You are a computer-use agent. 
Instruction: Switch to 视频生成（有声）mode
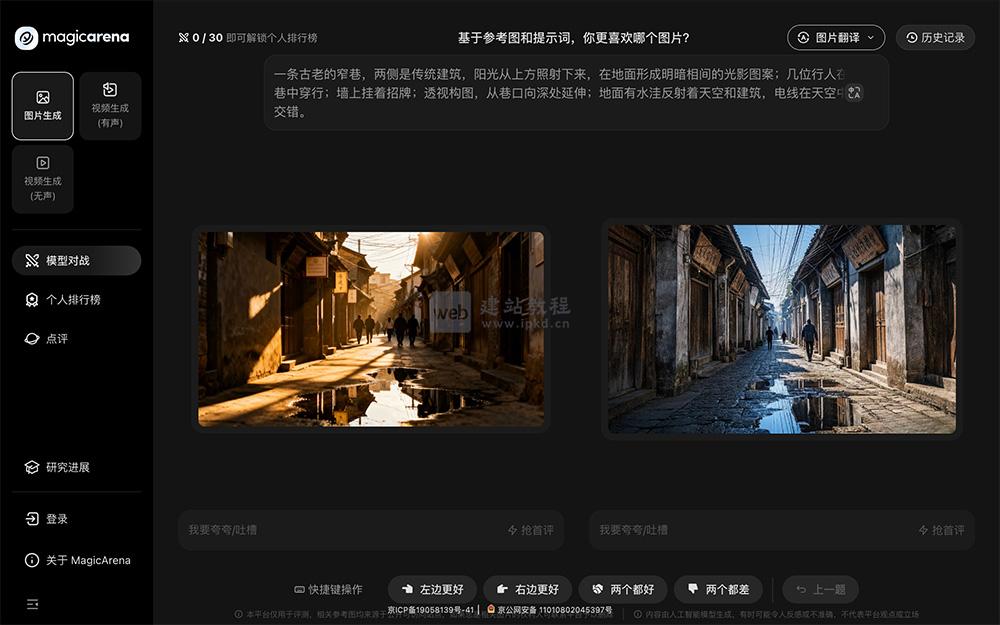(x=110, y=105)
